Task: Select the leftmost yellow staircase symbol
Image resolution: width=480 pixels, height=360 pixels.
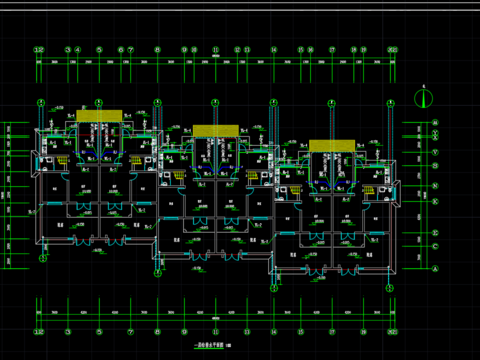Action: 62,160
